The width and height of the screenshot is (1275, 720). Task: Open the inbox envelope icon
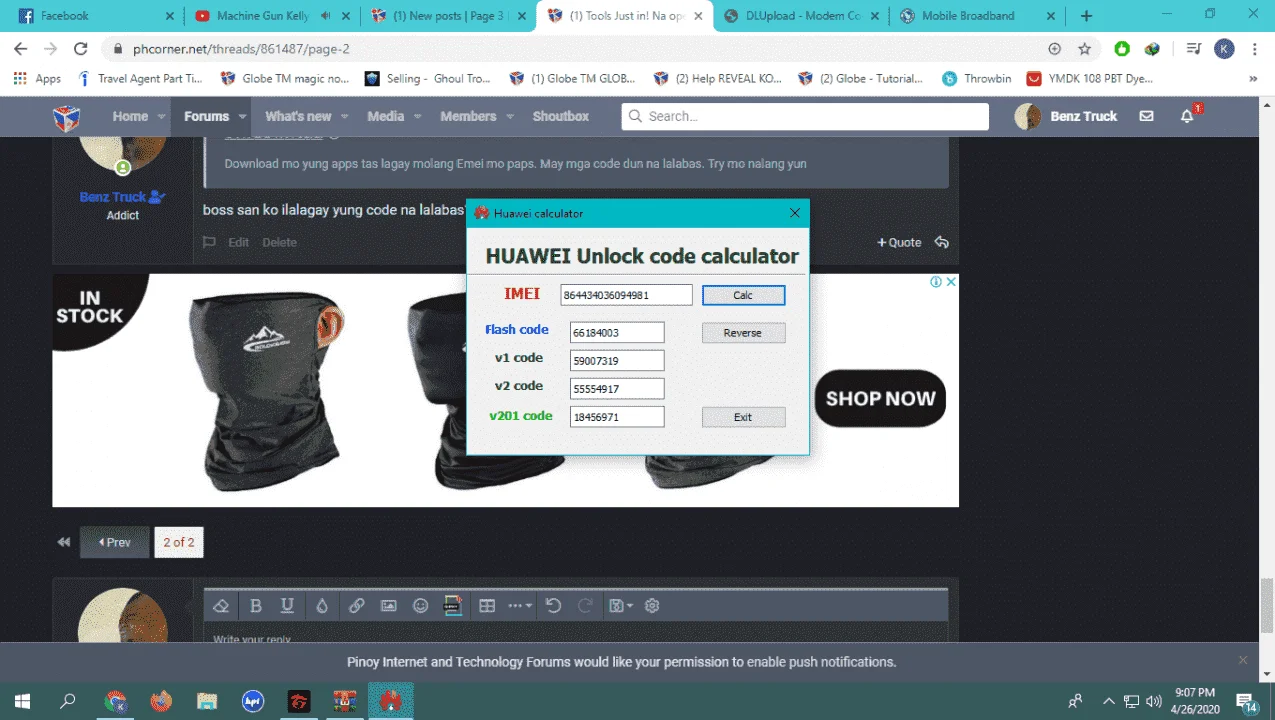point(1146,116)
